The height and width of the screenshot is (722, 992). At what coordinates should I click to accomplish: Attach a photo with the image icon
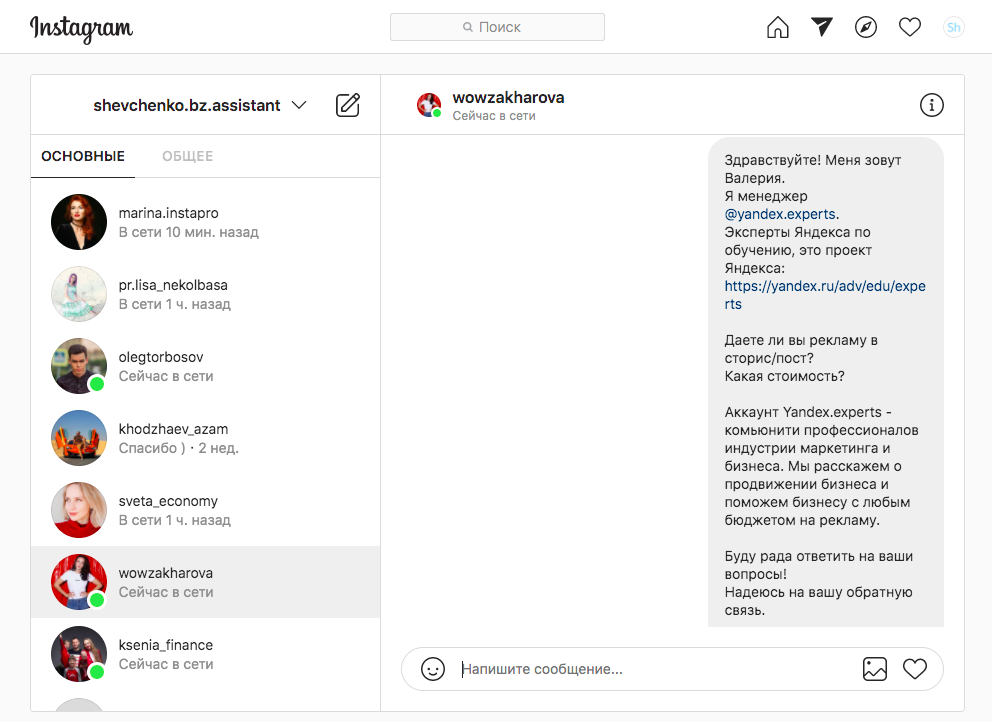[874, 669]
